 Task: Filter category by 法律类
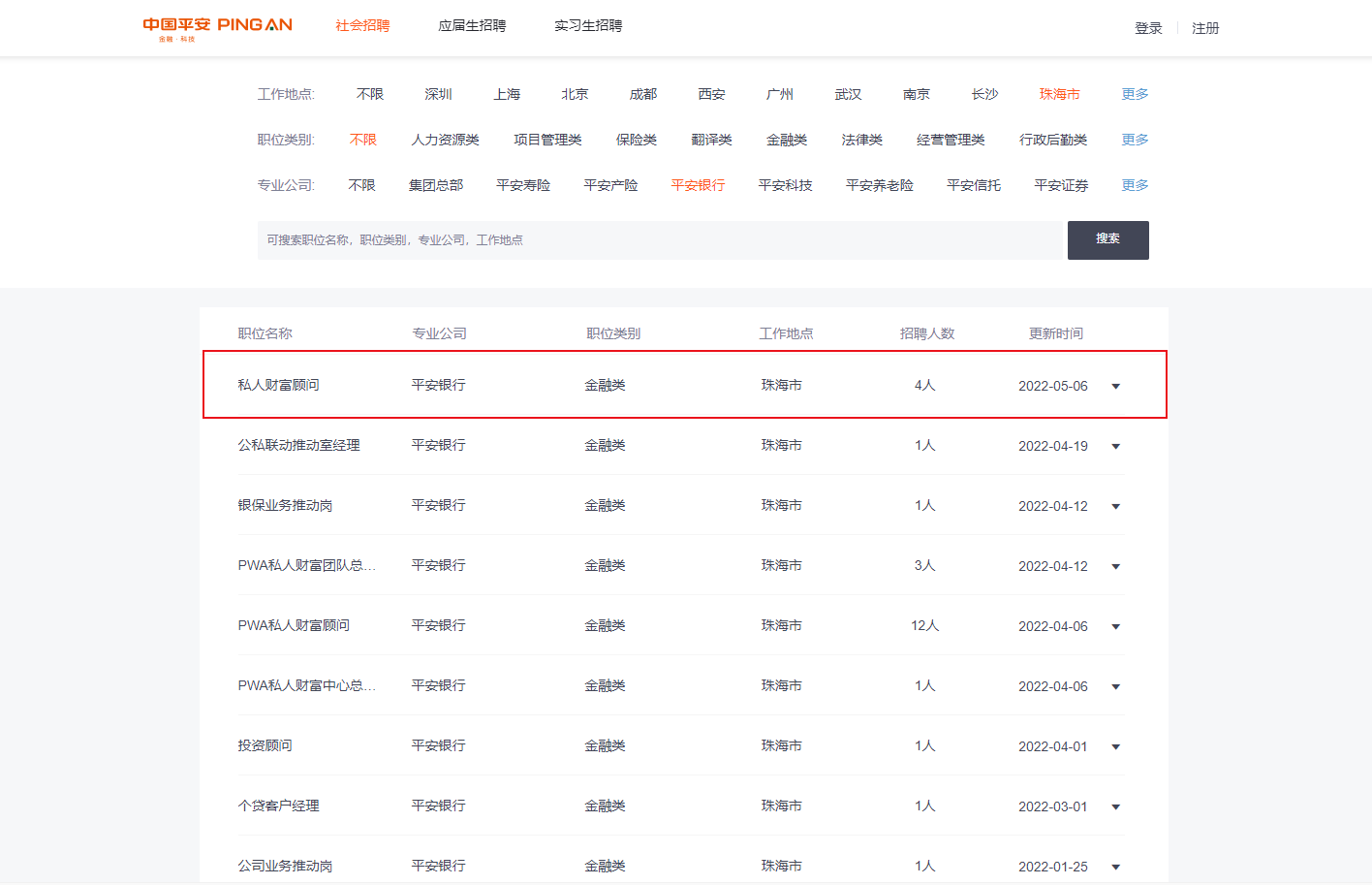[x=862, y=140]
